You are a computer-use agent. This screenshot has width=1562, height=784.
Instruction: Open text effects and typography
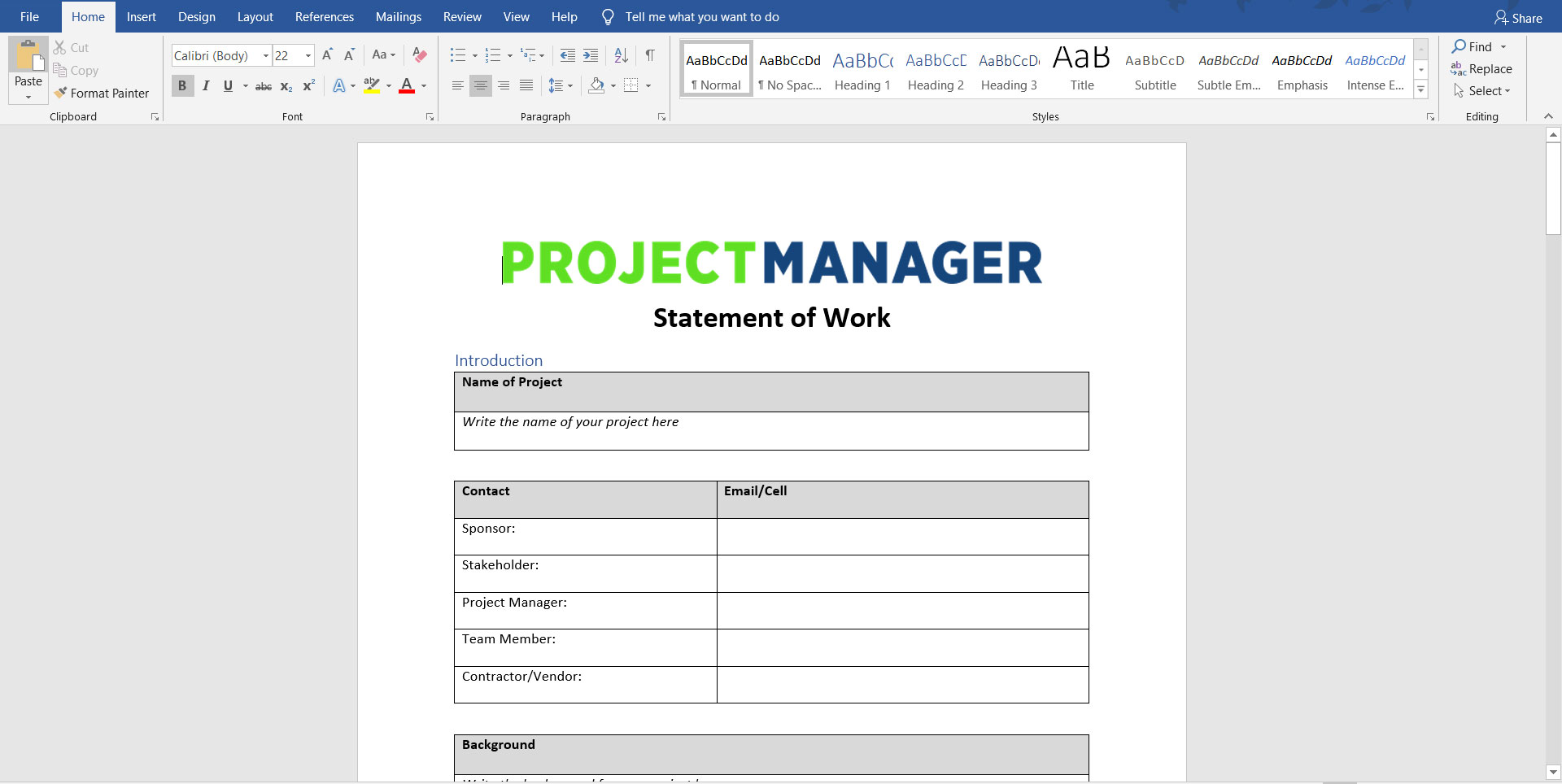pyautogui.click(x=339, y=85)
